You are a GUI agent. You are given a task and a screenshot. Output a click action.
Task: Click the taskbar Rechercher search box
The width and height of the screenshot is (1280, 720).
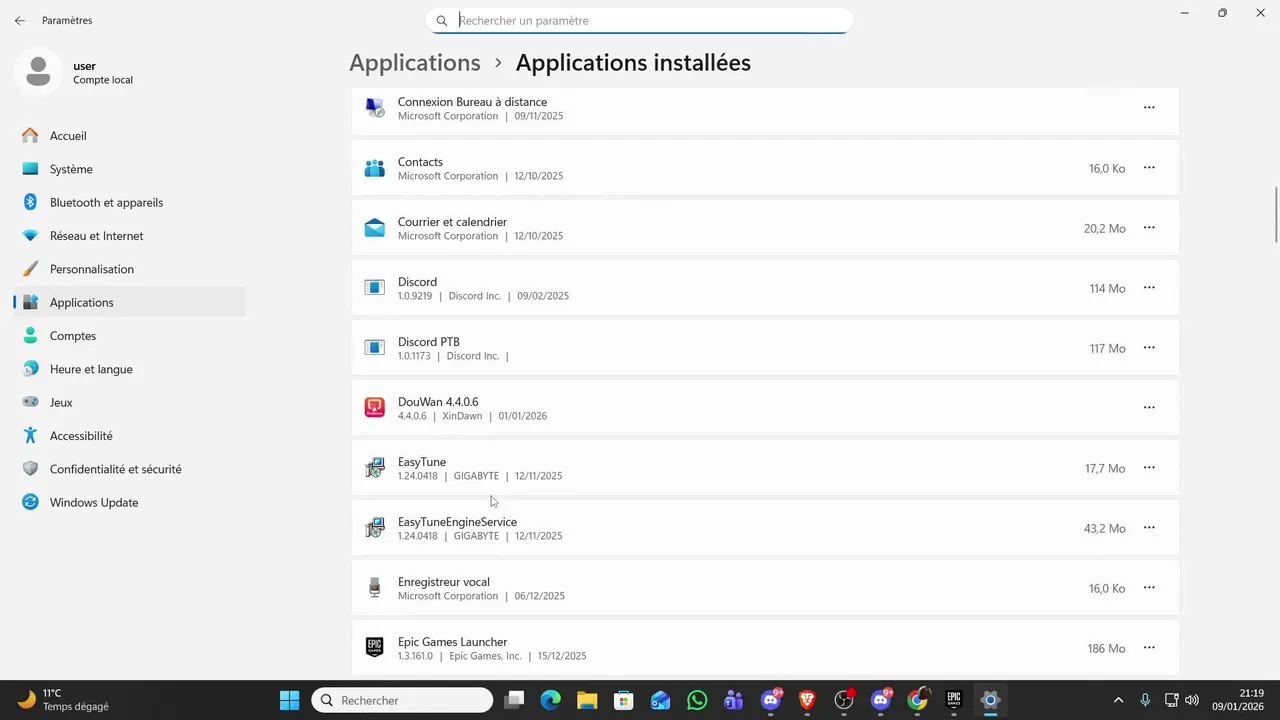coord(402,700)
